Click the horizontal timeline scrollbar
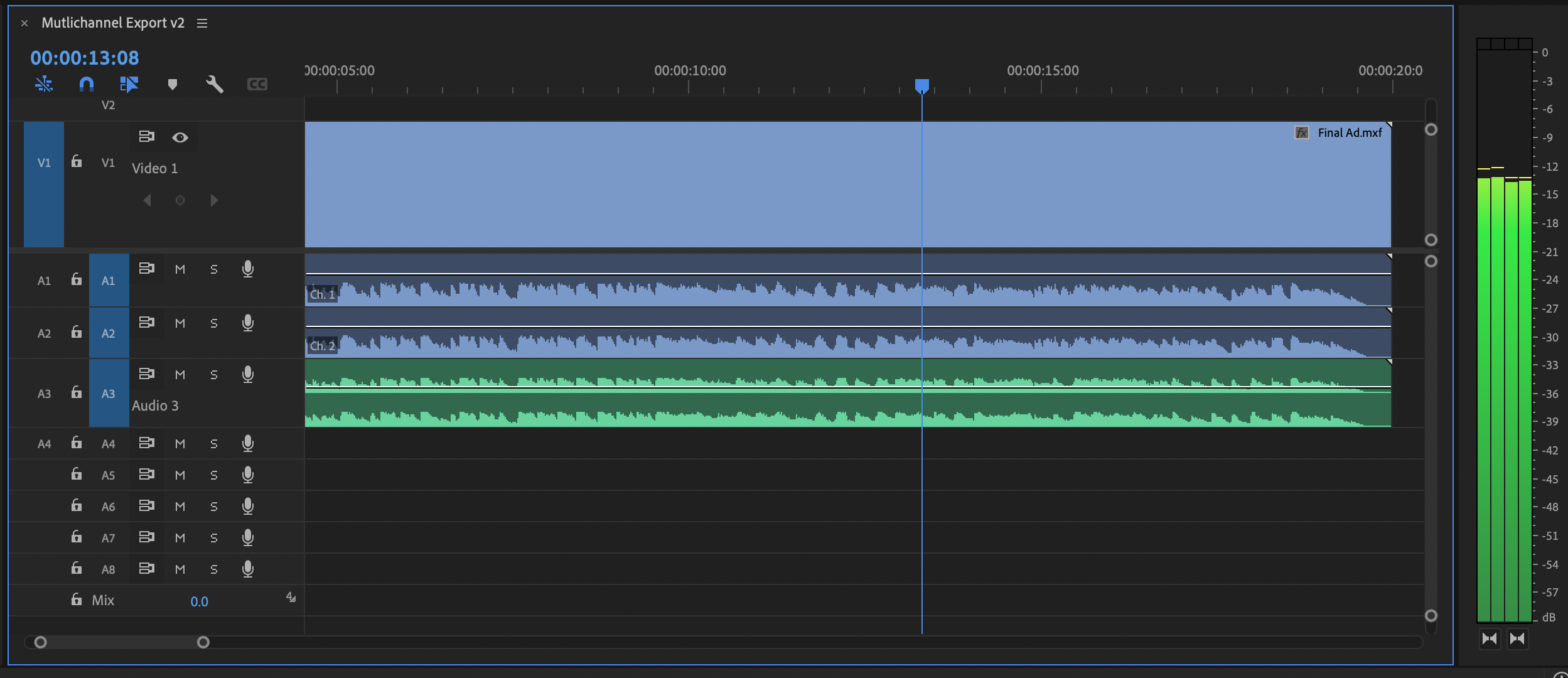1568x678 pixels. [x=123, y=642]
